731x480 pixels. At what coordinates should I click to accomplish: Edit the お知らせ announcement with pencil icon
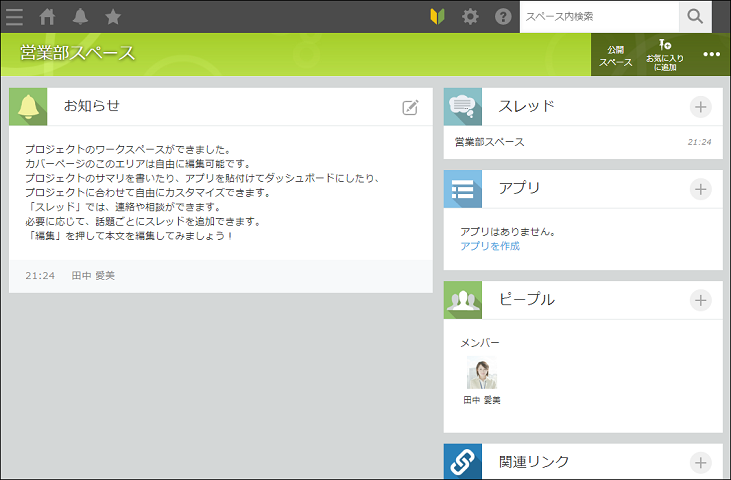pyautogui.click(x=410, y=107)
